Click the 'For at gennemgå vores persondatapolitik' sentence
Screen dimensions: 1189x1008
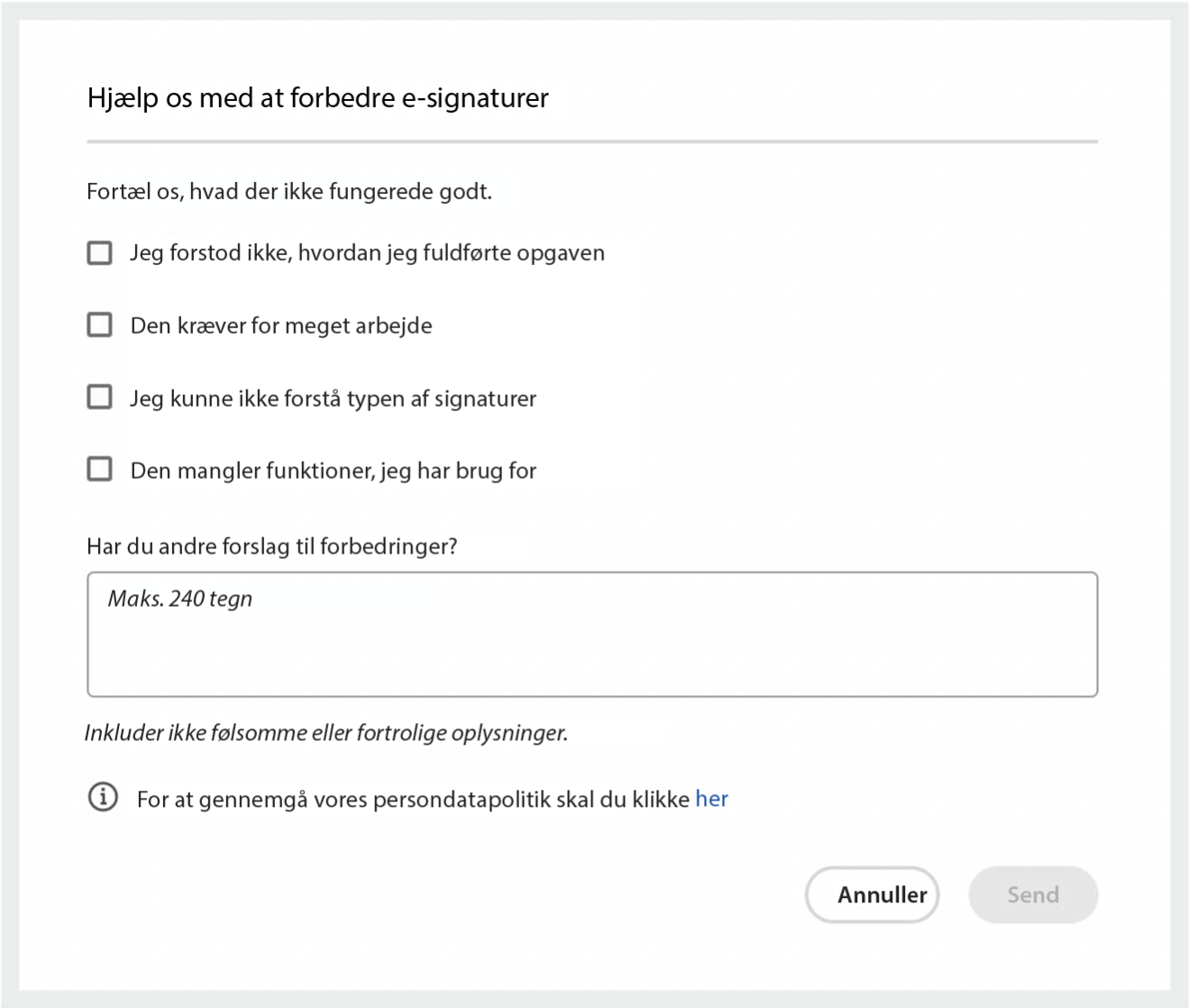click(413, 800)
